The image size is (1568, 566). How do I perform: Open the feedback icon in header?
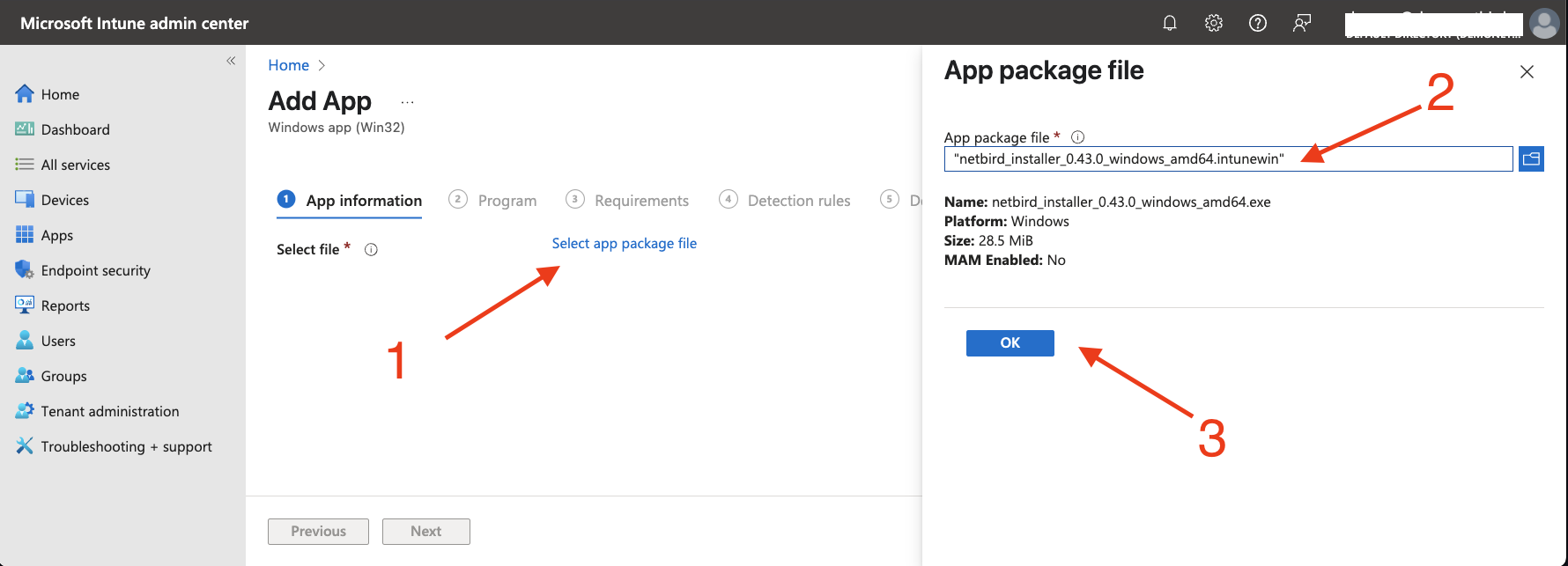(1302, 23)
